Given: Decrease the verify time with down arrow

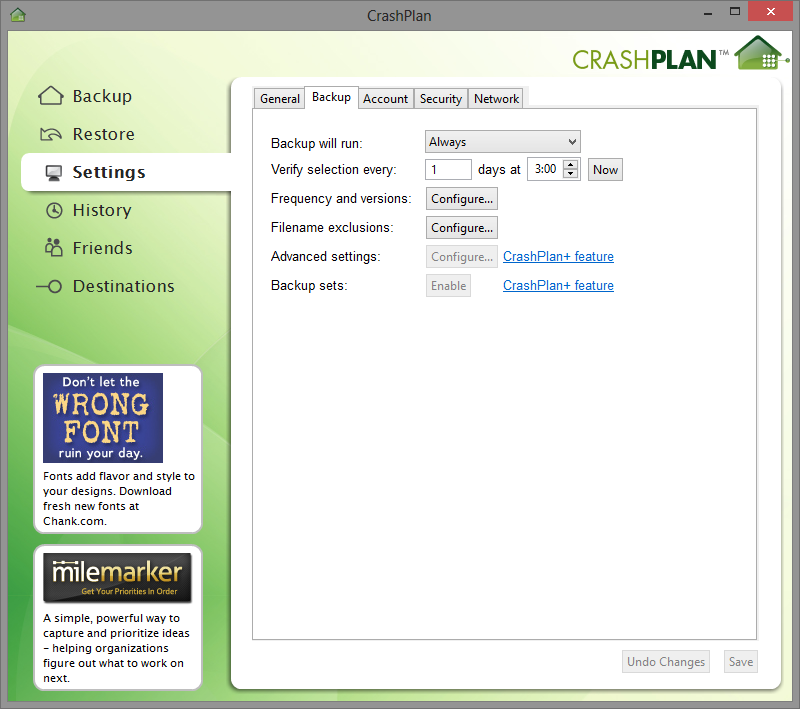Looking at the screenshot, I should coord(570,173).
